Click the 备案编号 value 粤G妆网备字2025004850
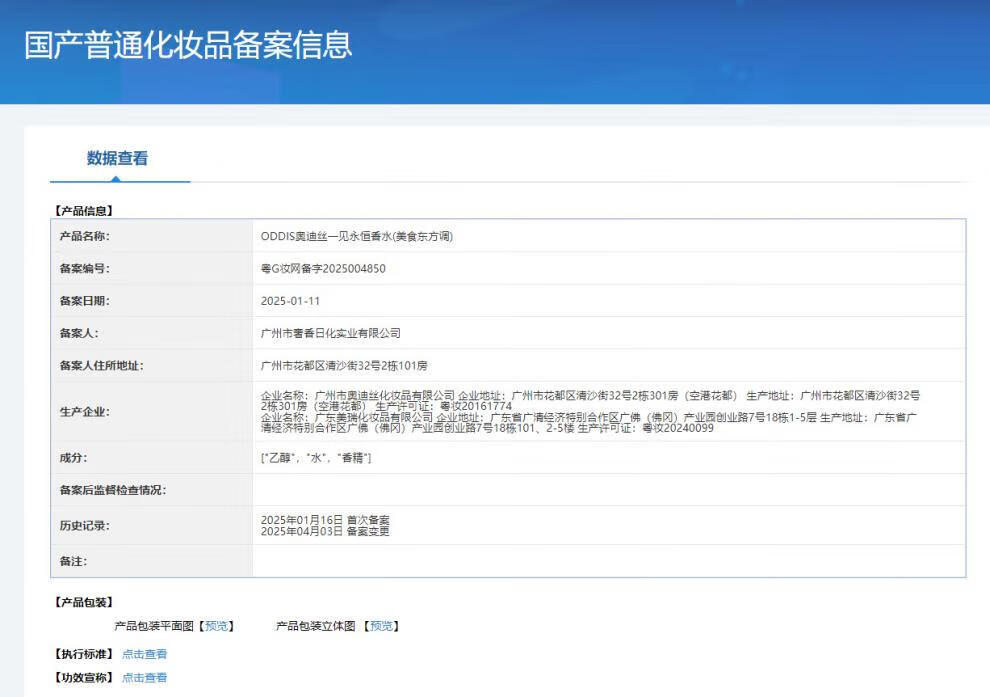The image size is (990, 697). [x=322, y=269]
